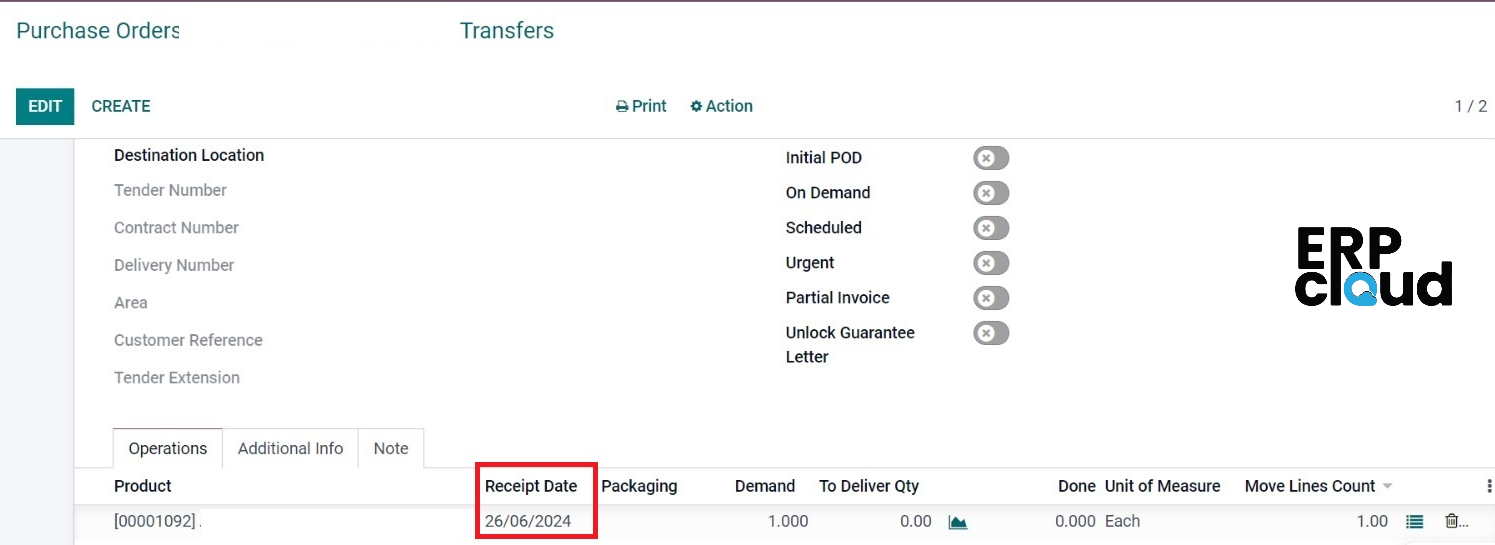Click the CREATE button

click(x=121, y=107)
